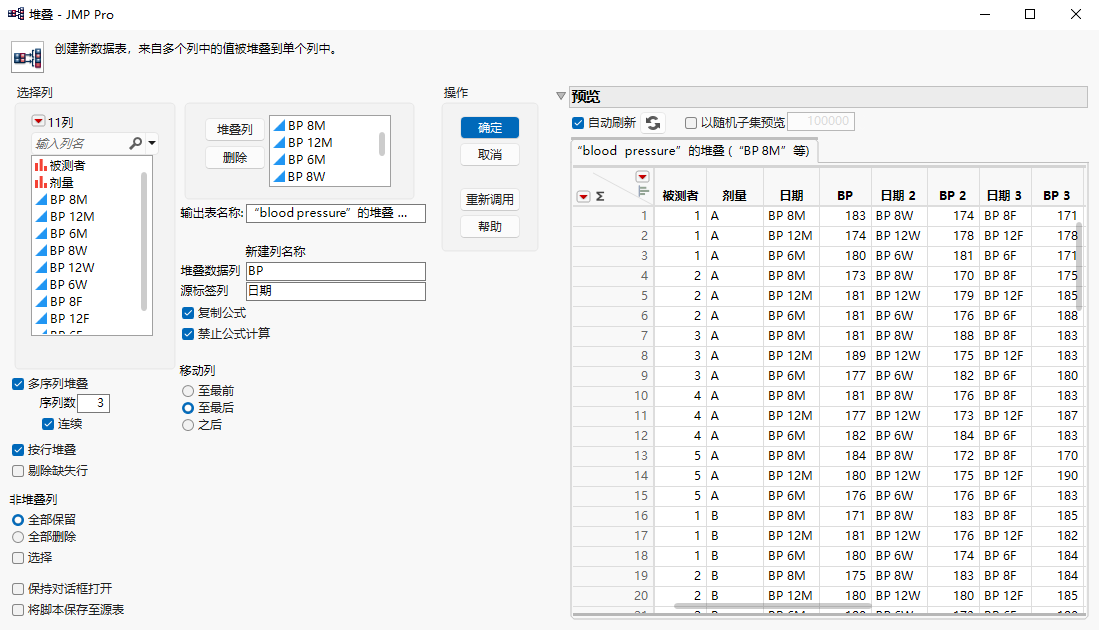Enable 将脚本保存至源表 checkbox
The width and height of the screenshot is (1099, 630).
click(x=18, y=610)
